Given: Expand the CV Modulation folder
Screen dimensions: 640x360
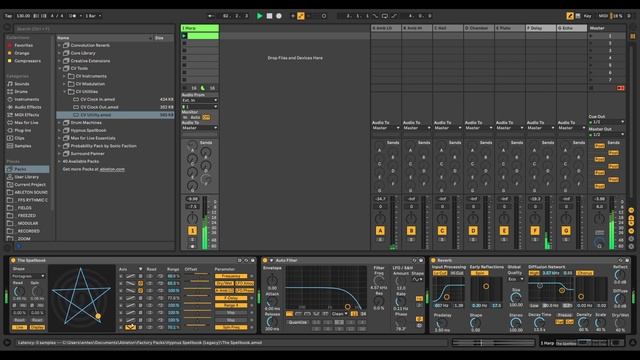Looking at the screenshot, I should pyautogui.click(x=64, y=84).
